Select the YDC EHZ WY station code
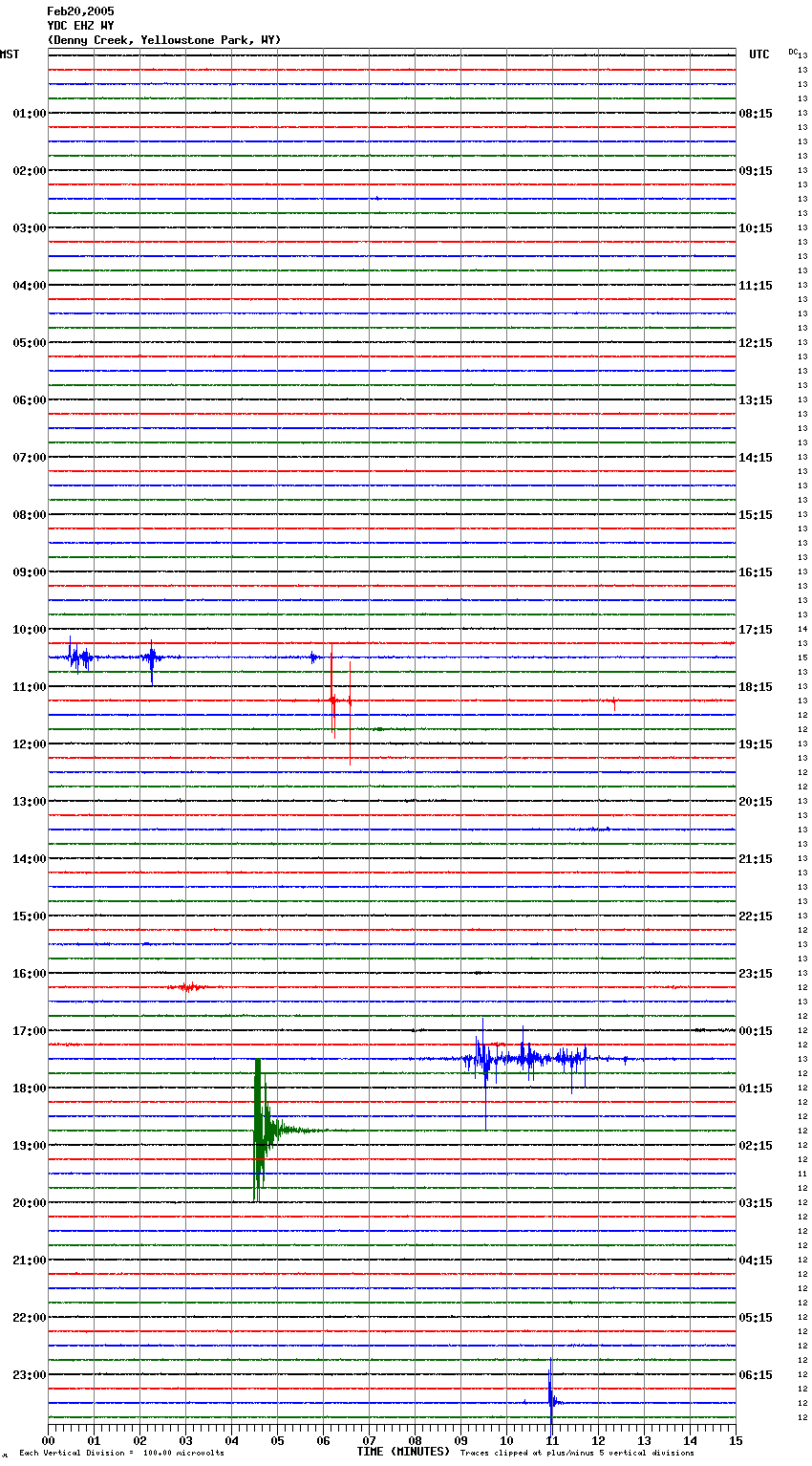Screen dimensions: 812x1466 point(80,26)
